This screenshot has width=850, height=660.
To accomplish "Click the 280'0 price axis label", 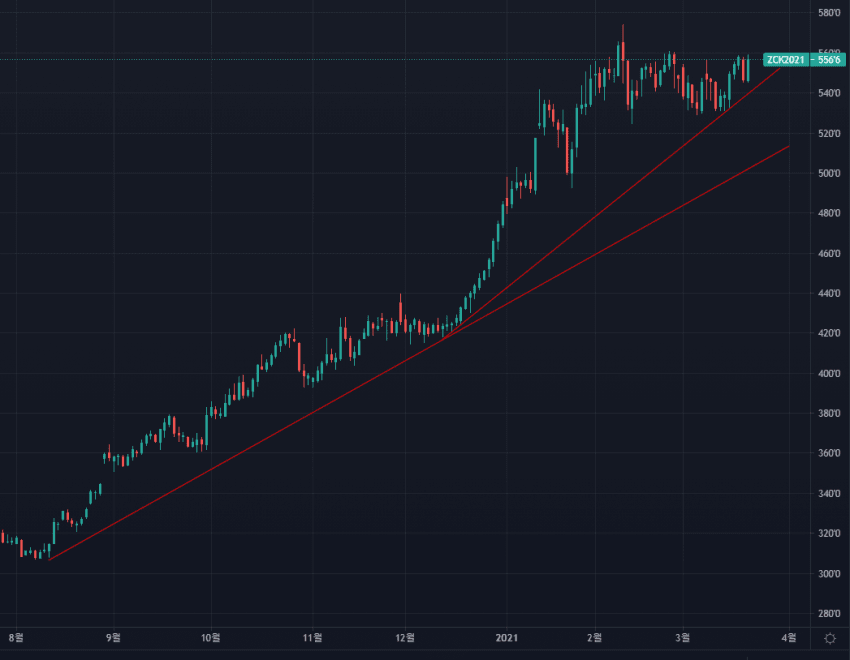I will click(x=829, y=614).
